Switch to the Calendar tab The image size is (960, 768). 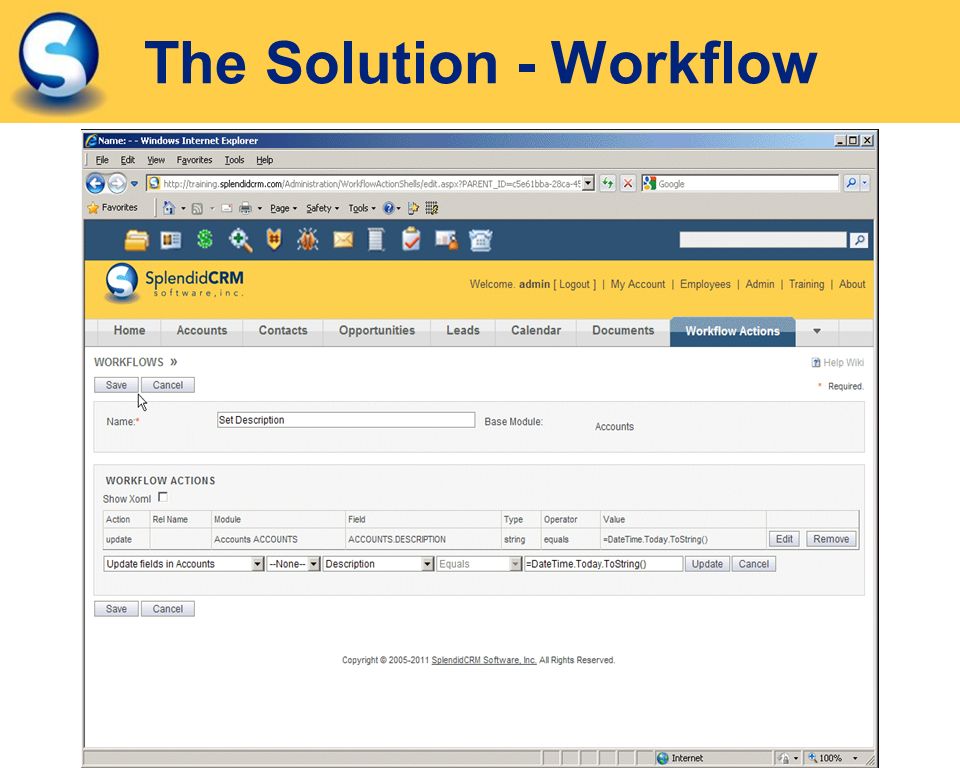(536, 331)
